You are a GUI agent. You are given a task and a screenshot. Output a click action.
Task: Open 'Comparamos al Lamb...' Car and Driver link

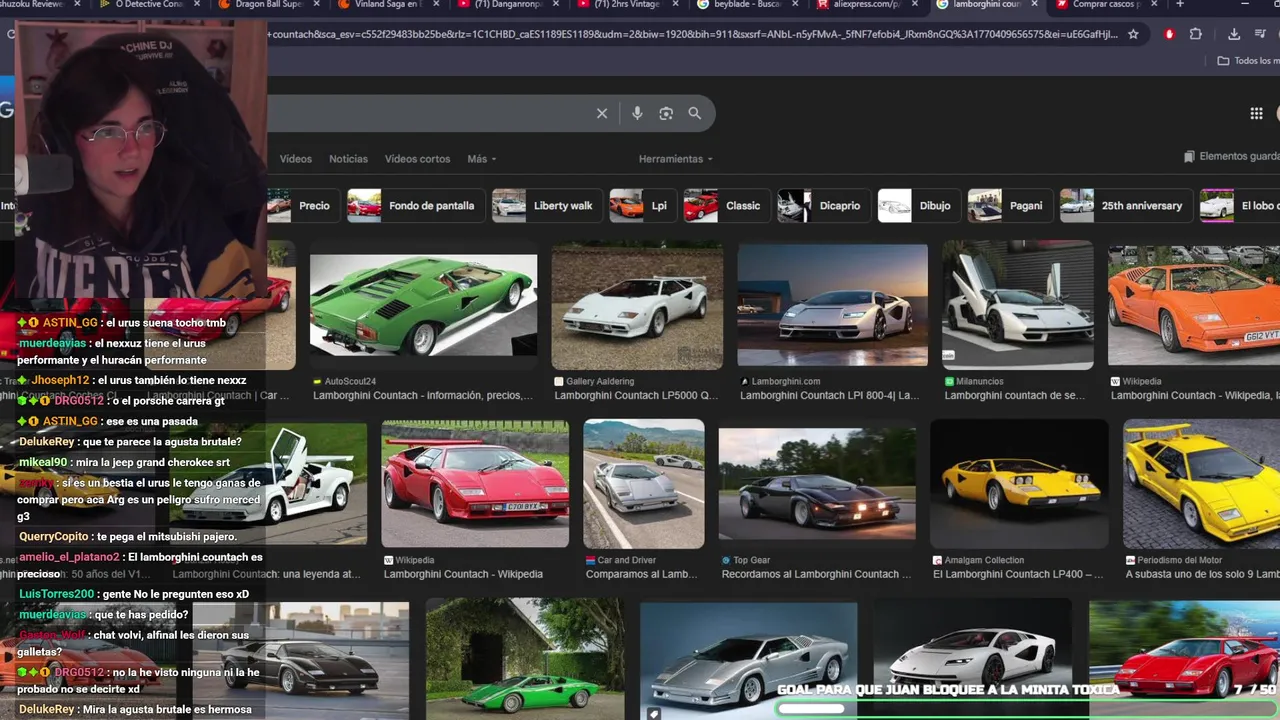pos(642,574)
